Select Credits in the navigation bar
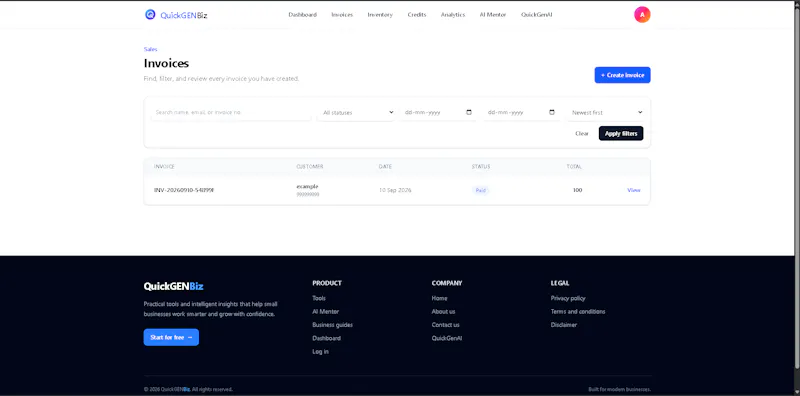Image resolution: width=800 pixels, height=396 pixels. coord(417,15)
